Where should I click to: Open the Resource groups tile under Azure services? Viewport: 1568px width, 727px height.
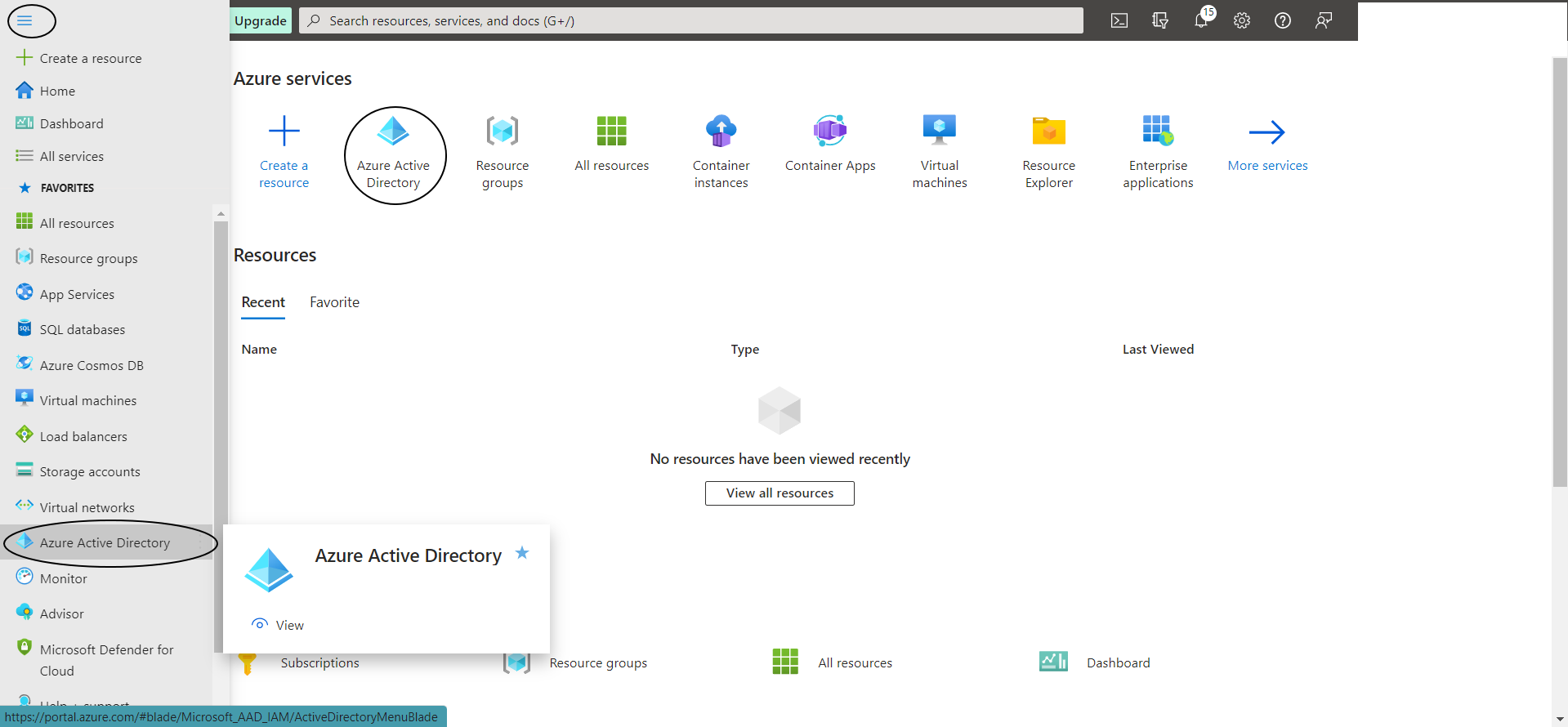pyautogui.click(x=503, y=152)
